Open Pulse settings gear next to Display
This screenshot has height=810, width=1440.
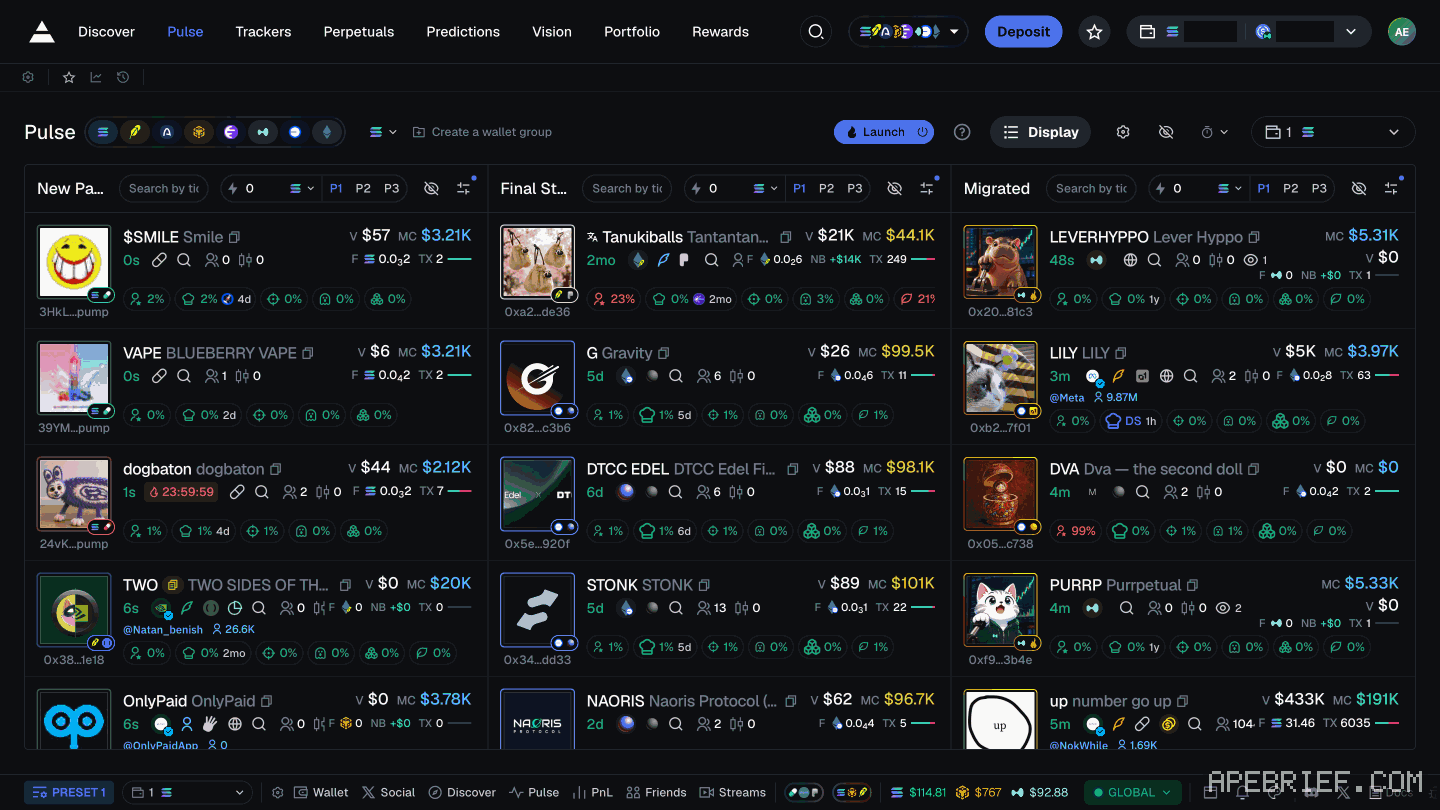pyautogui.click(x=1123, y=132)
